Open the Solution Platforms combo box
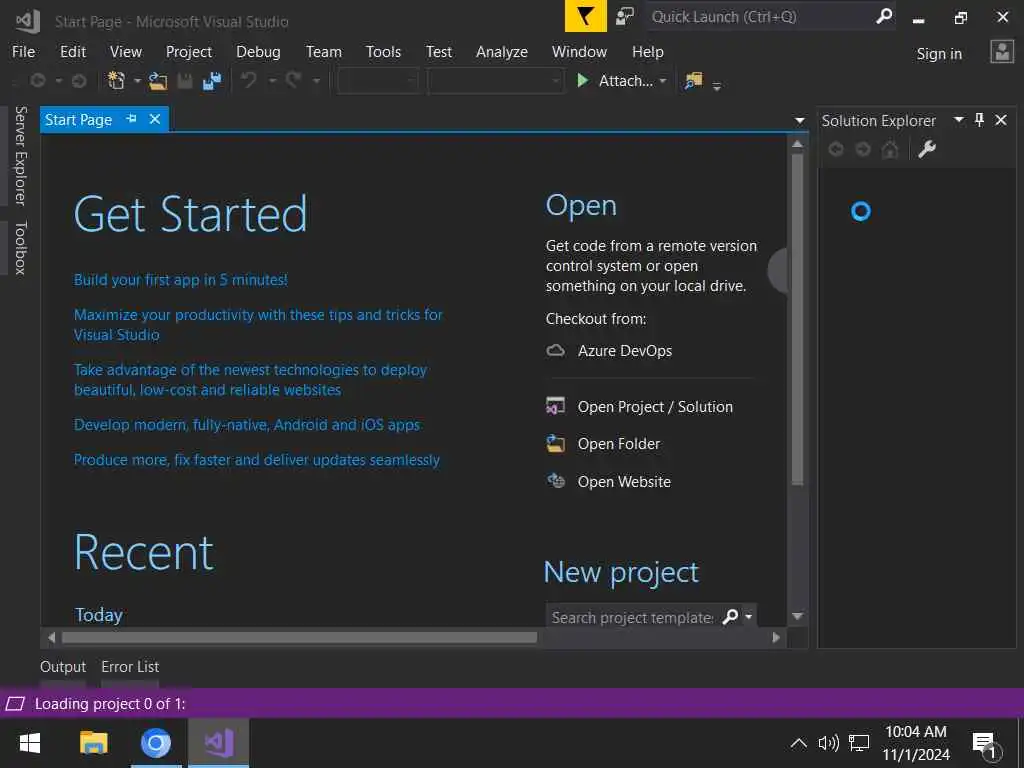The image size is (1024, 768). [x=496, y=81]
